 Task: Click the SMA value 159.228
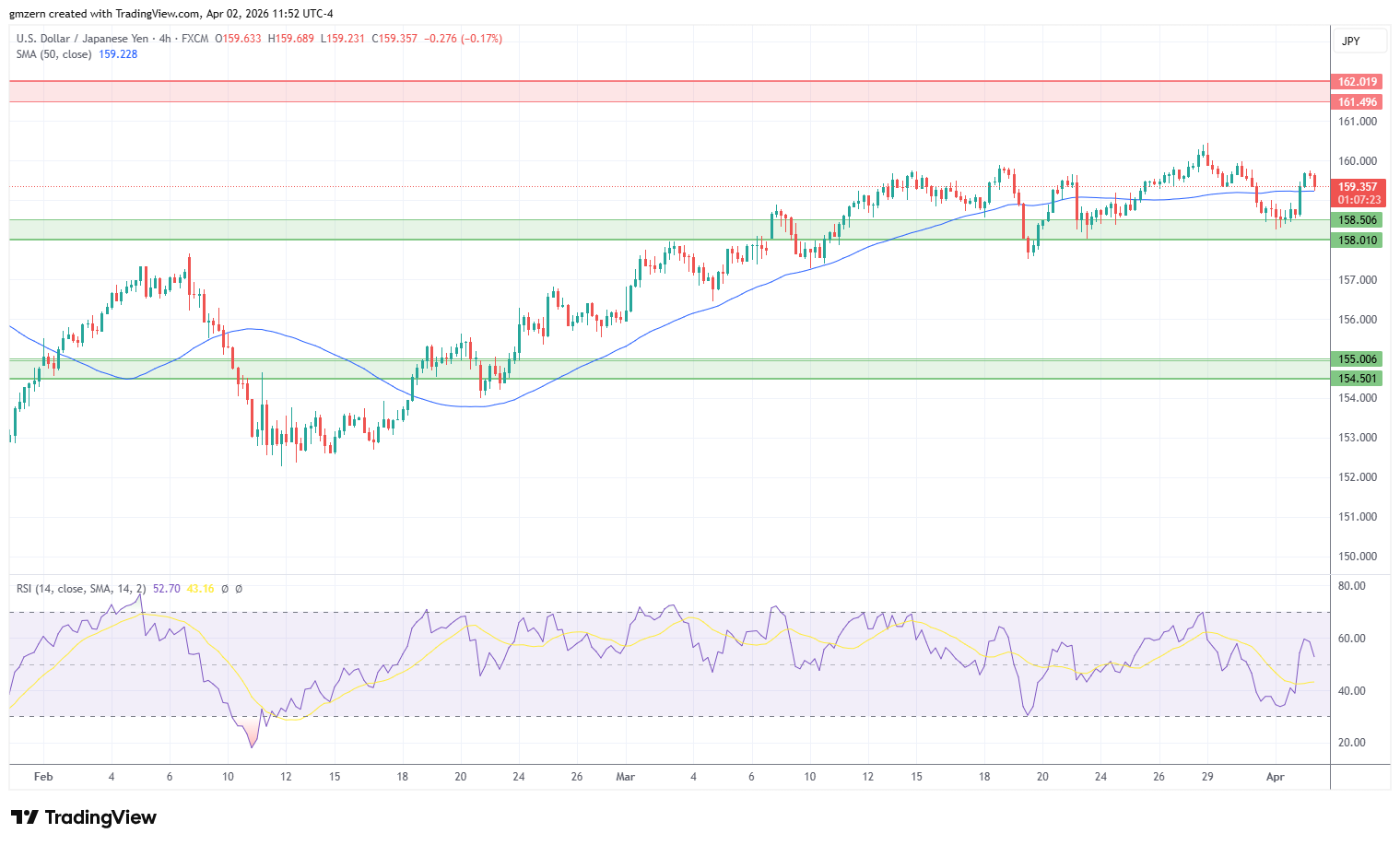(118, 54)
